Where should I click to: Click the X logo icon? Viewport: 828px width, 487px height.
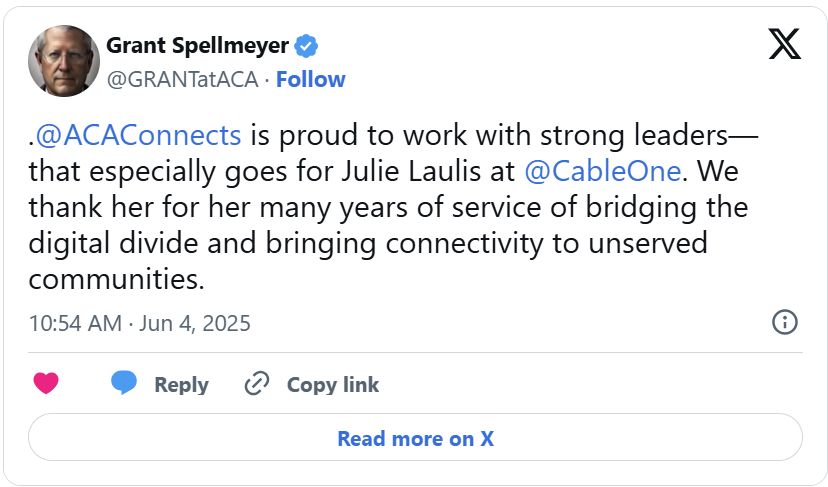coord(784,43)
